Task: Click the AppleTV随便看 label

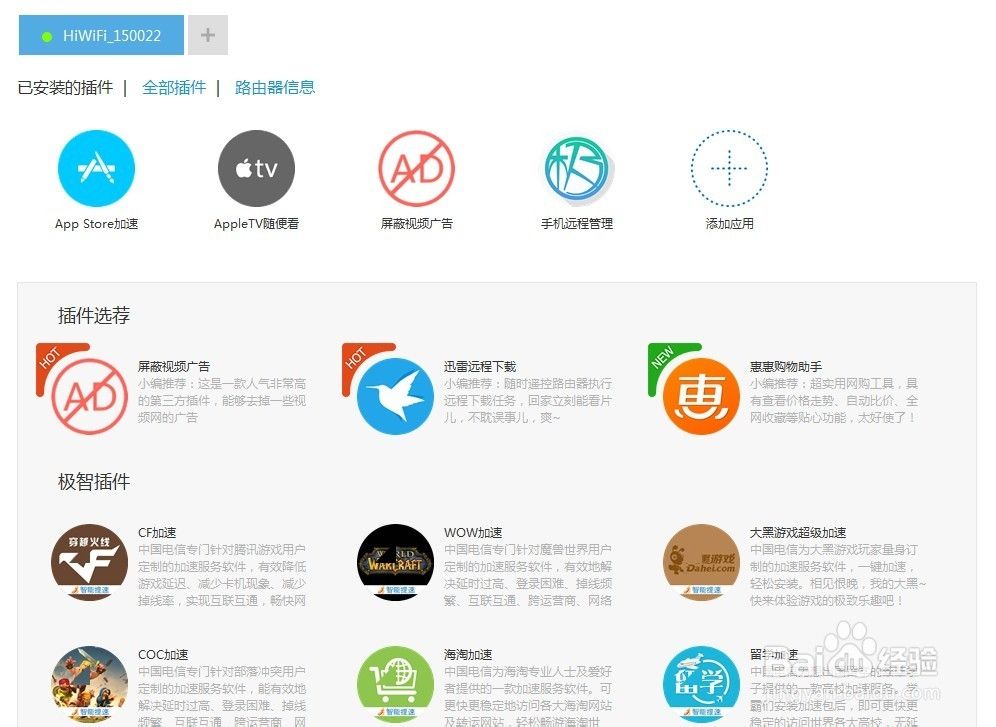Action: (x=257, y=223)
